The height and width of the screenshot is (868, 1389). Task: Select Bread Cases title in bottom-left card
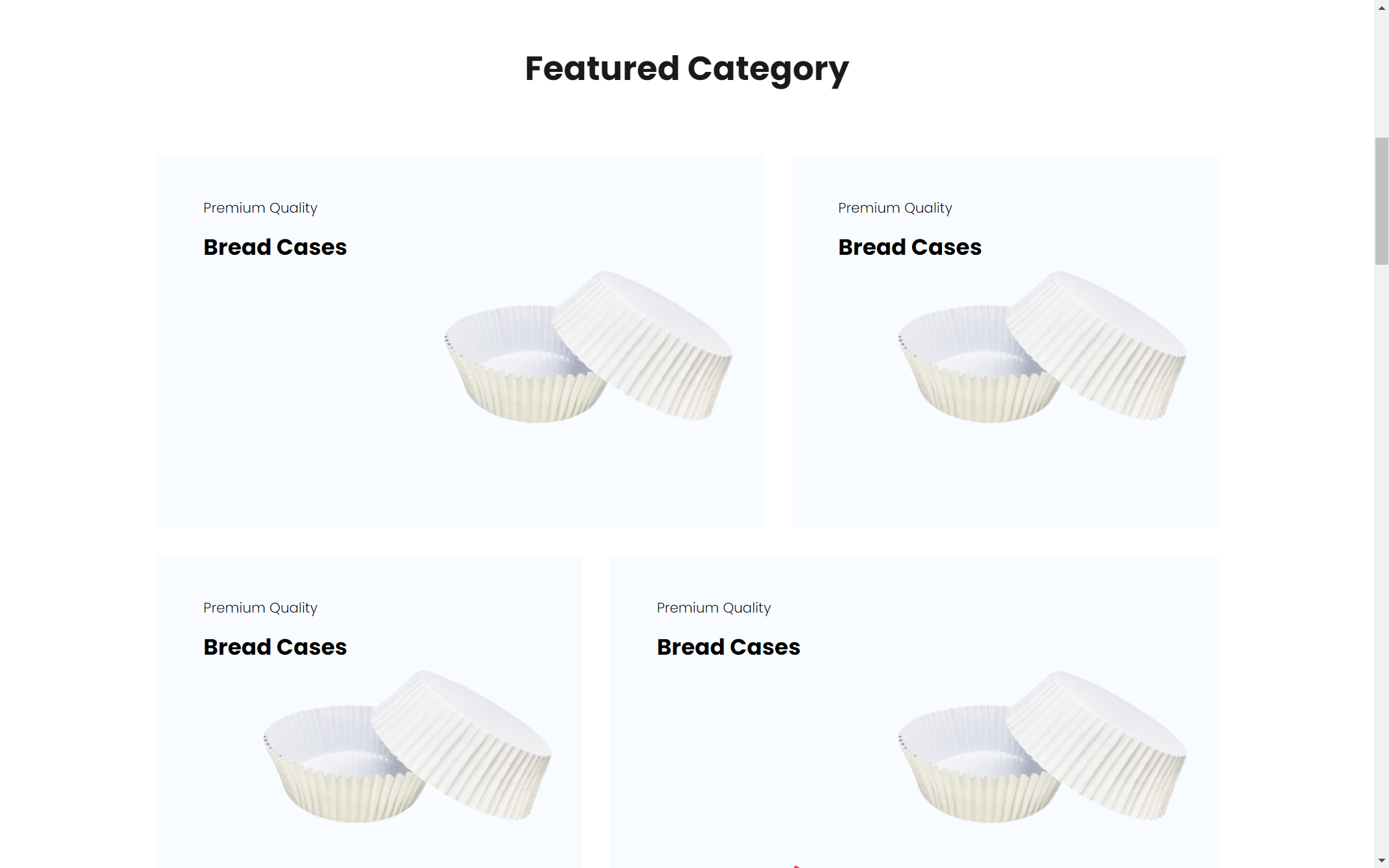(x=275, y=647)
